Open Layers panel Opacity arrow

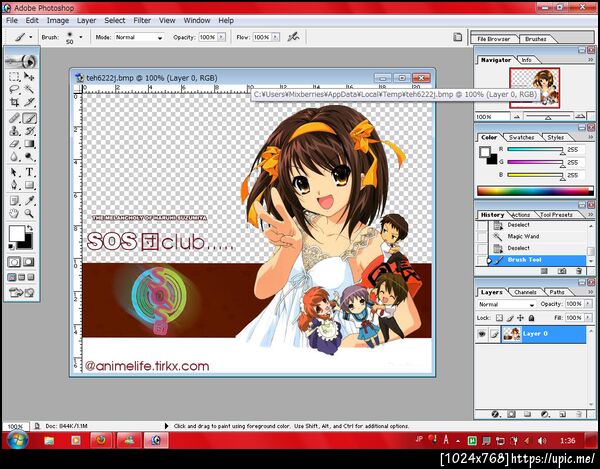point(588,304)
